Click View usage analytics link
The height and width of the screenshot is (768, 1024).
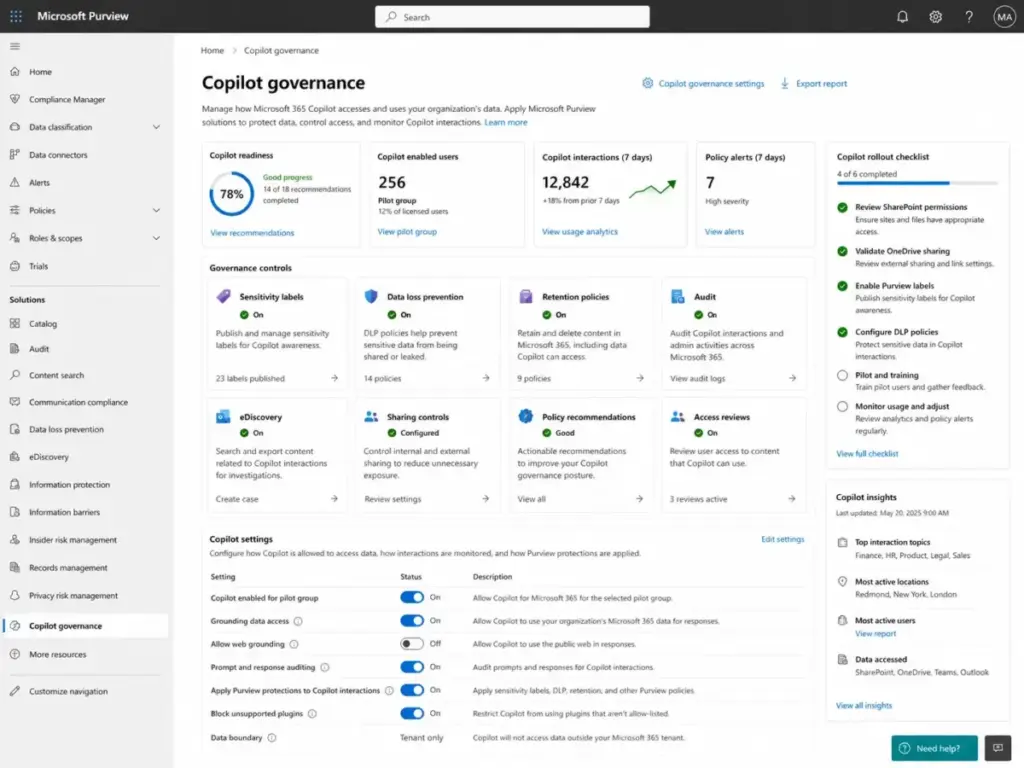(580, 232)
